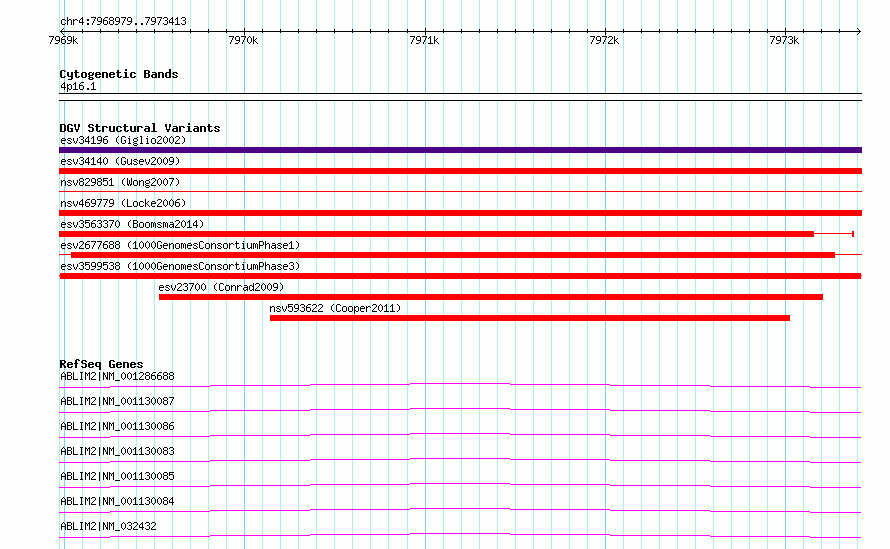Click the esv3599538 red variant bar
This screenshot has height=549, width=890.
[460, 276]
